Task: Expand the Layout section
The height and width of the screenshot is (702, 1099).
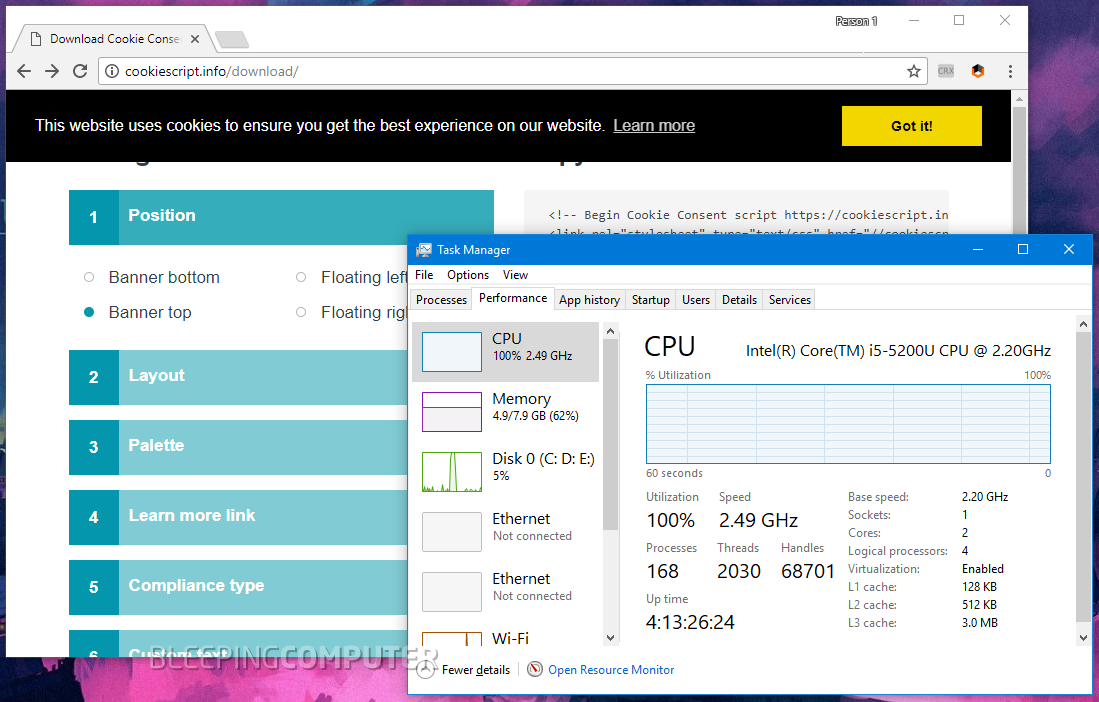Action: click(x=238, y=377)
